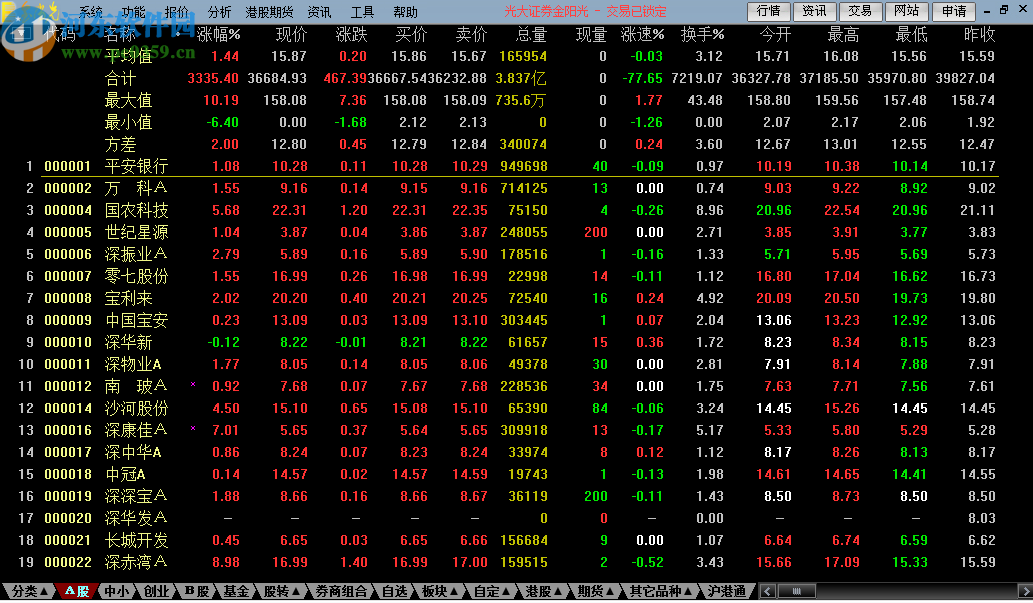Viewport: 1033px width, 603px height.
Task: Select stock row 长城开发
Action: [x=507, y=540]
